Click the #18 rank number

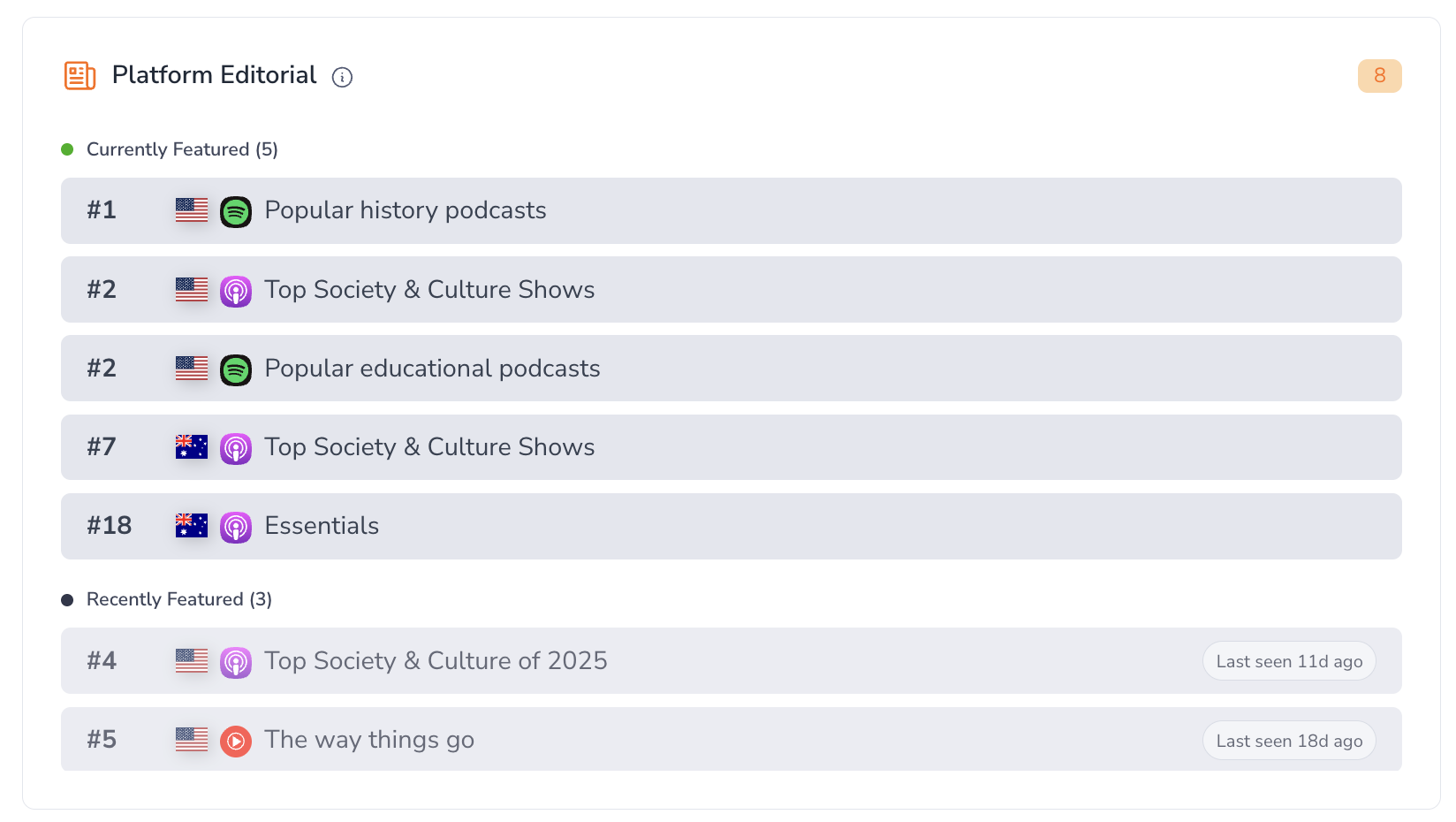[x=110, y=526]
